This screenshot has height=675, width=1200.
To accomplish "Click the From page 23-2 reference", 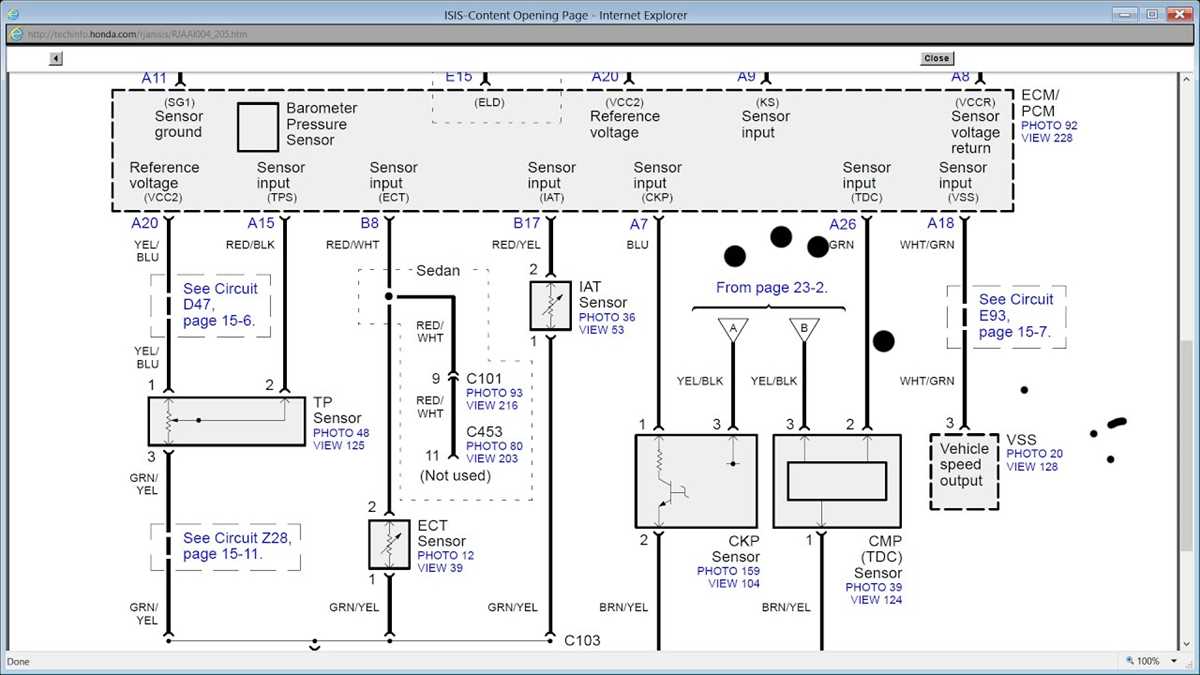I will (x=772, y=287).
